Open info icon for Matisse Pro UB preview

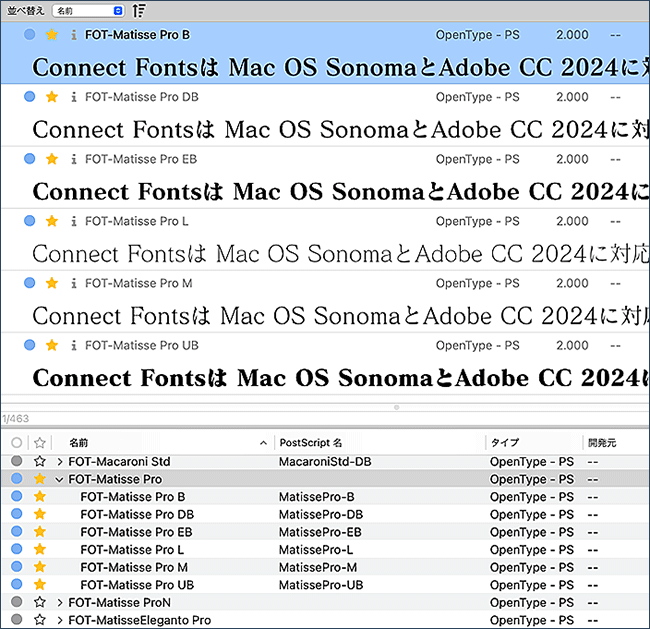[73, 345]
